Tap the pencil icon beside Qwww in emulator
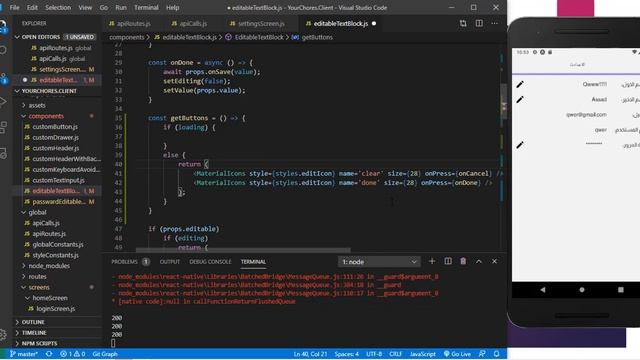Screen dimensions: 640x360 (x=520, y=84)
